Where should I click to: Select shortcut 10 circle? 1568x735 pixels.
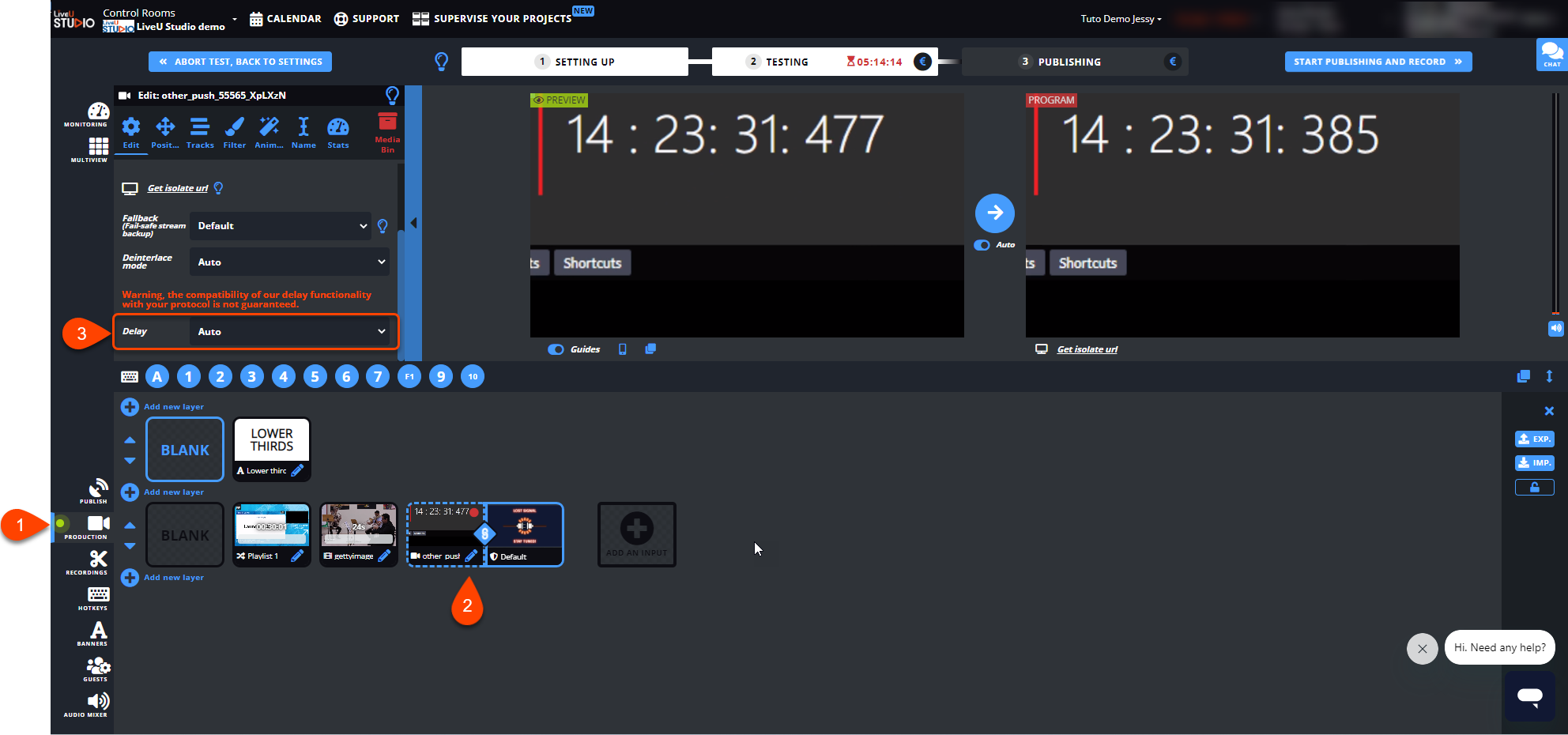tap(473, 377)
